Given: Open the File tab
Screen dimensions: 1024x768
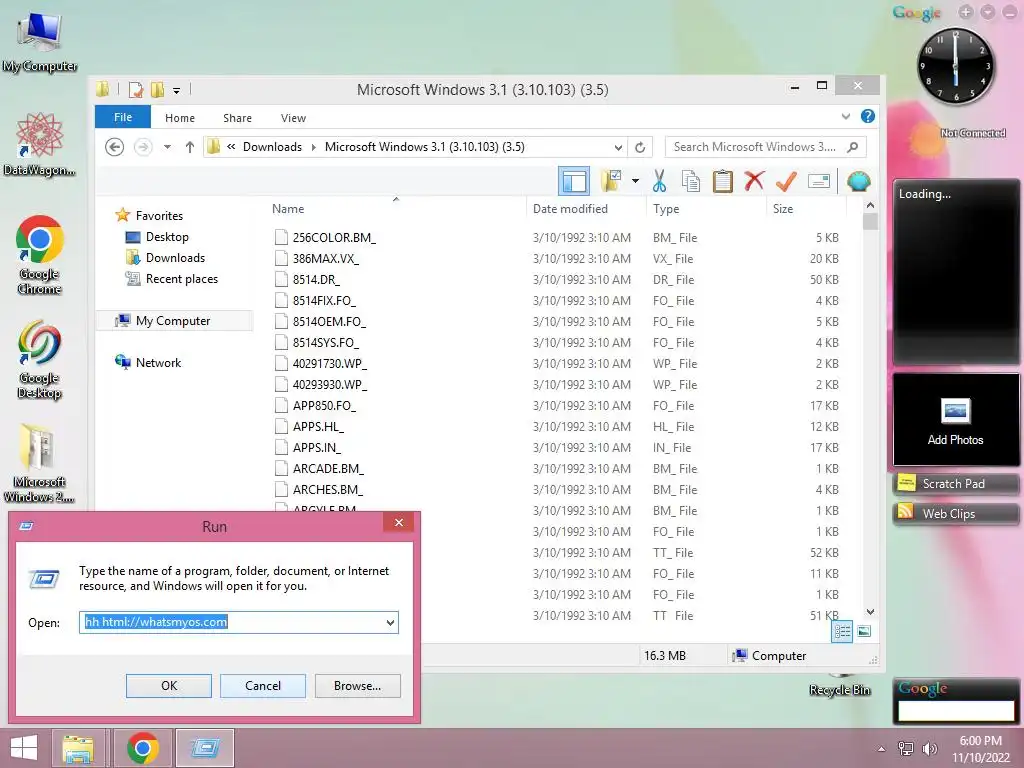Looking at the screenshot, I should pos(123,117).
